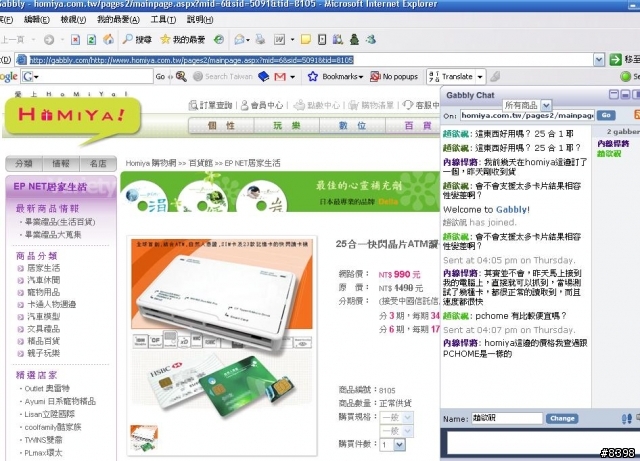Open the 我的最愛(A) menu
Viewport: 640px width, 461px height.
[118, 19]
